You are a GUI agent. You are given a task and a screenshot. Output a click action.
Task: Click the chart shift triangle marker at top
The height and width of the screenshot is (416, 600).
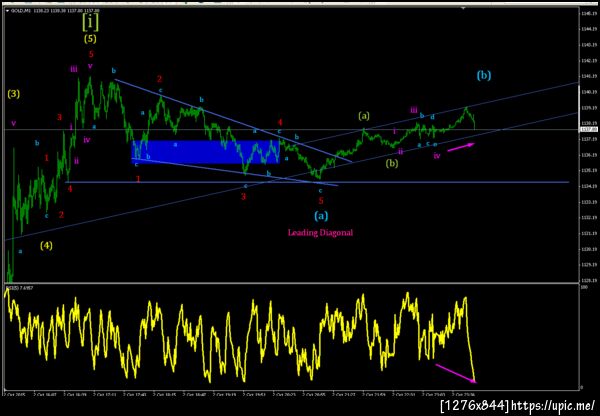[464, 8]
